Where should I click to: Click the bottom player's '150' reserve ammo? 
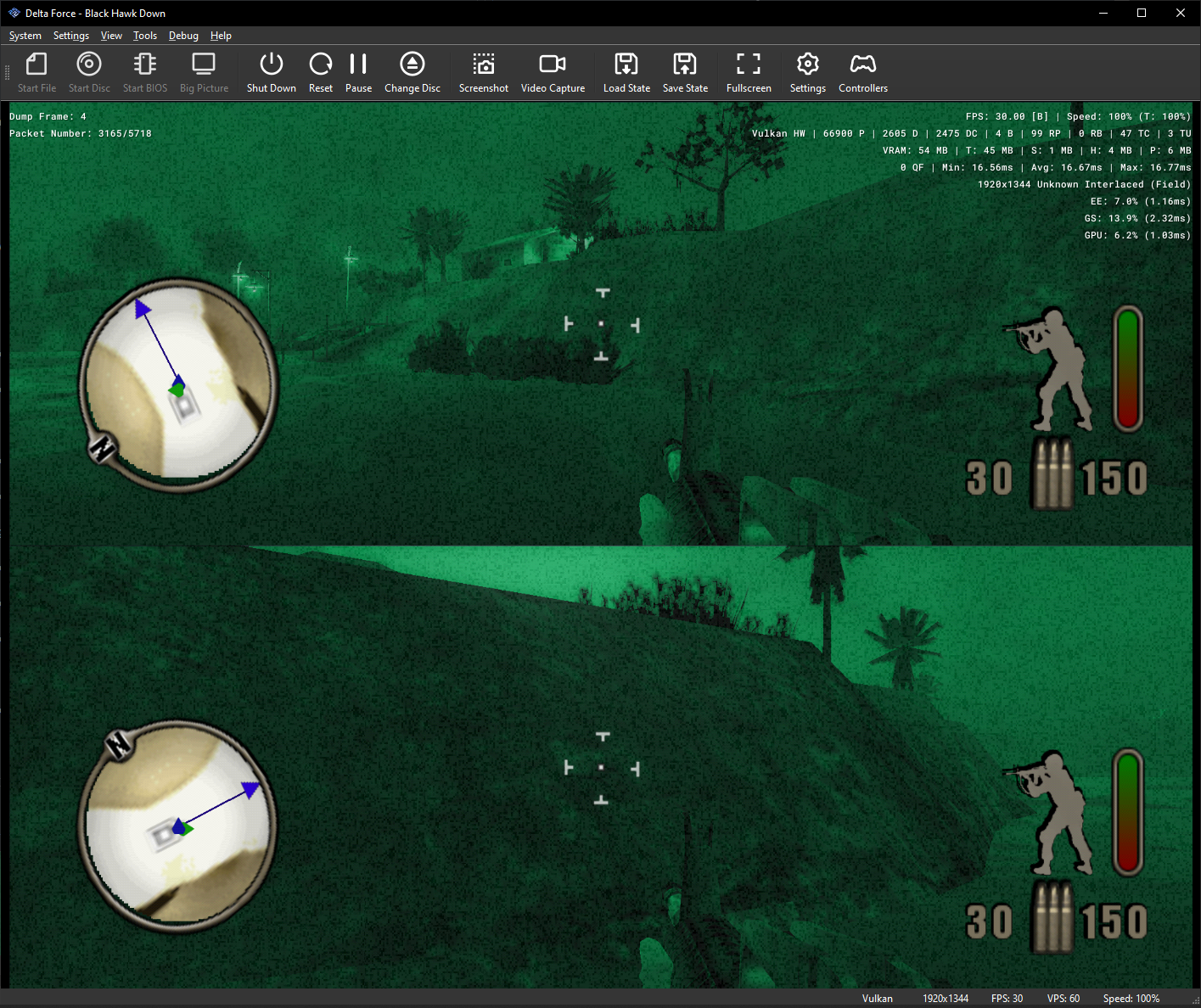[1114, 922]
